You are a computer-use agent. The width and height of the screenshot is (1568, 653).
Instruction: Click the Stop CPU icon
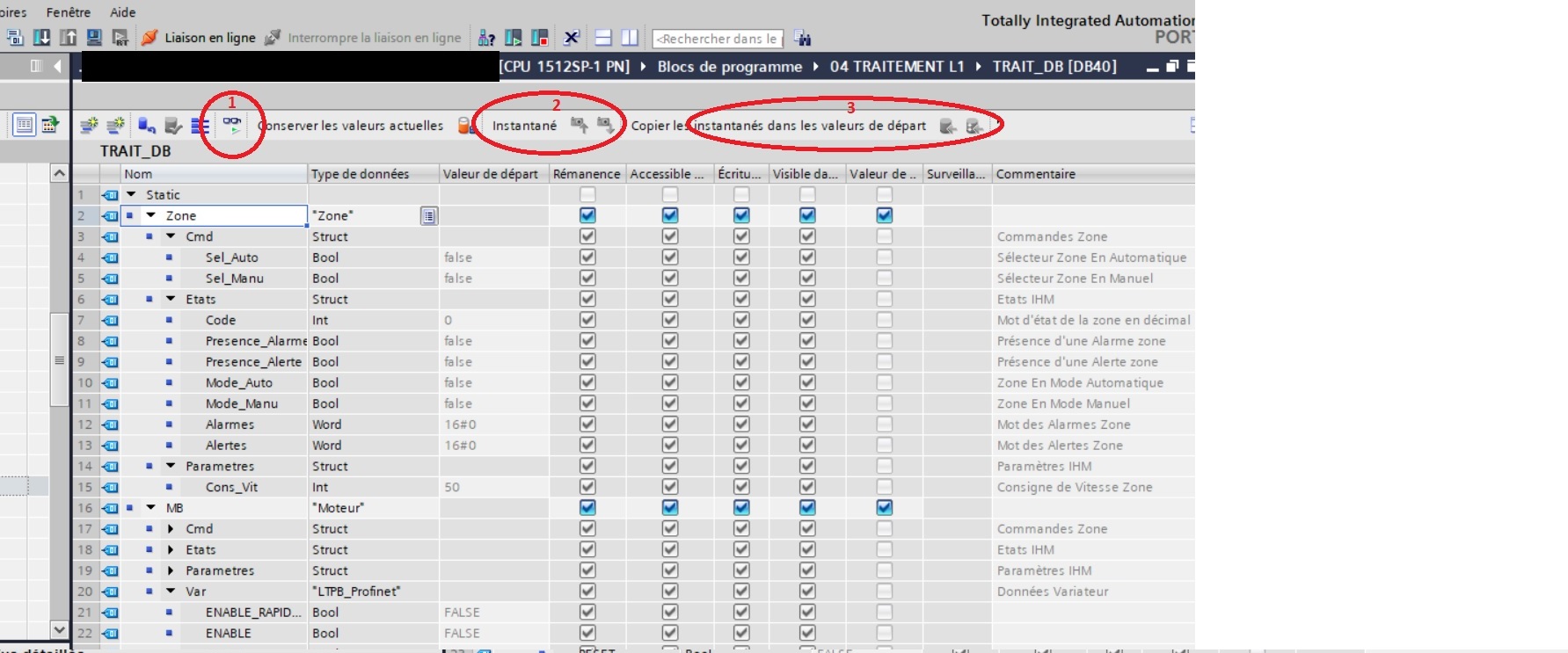tap(540, 38)
